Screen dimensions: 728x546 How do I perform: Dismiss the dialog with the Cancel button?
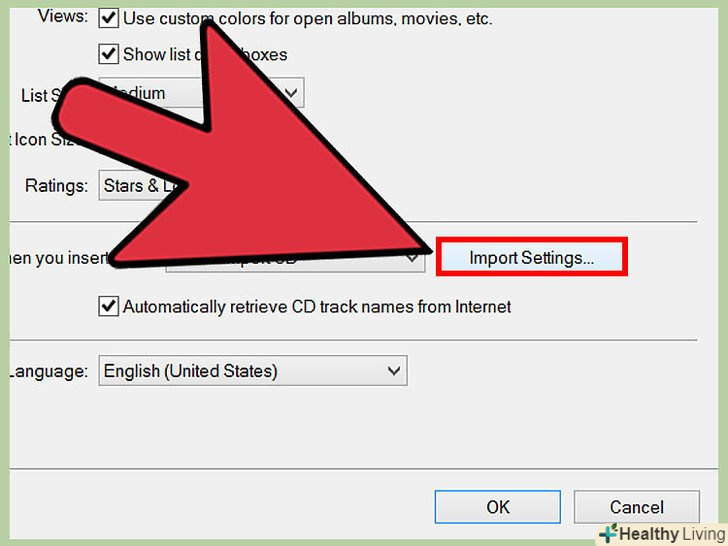coord(637,507)
